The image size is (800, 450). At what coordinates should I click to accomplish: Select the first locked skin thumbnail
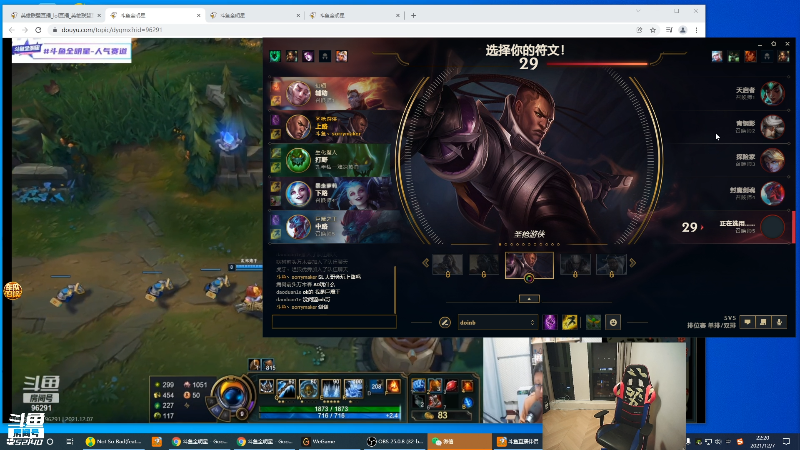click(447, 265)
